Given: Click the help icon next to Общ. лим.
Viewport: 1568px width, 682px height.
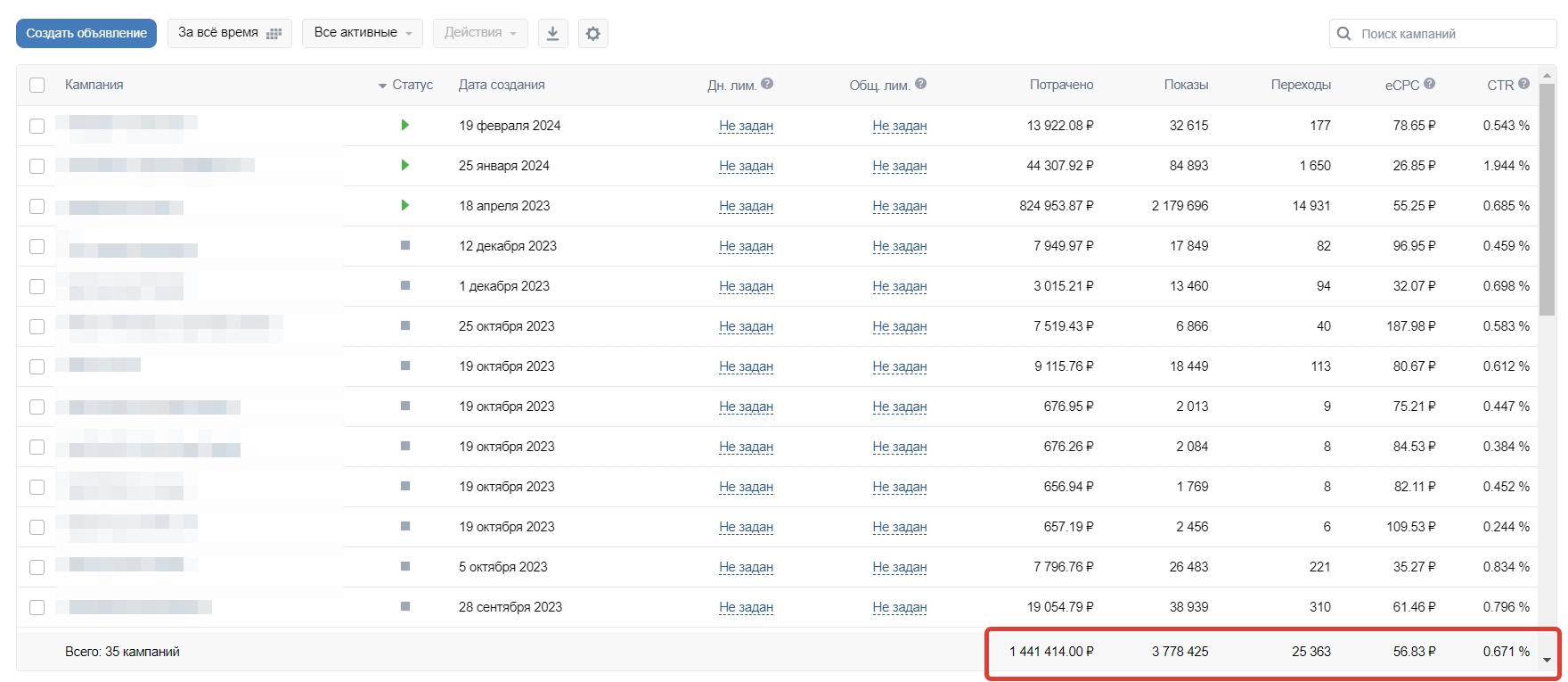Looking at the screenshot, I should [x=920, y=84].
